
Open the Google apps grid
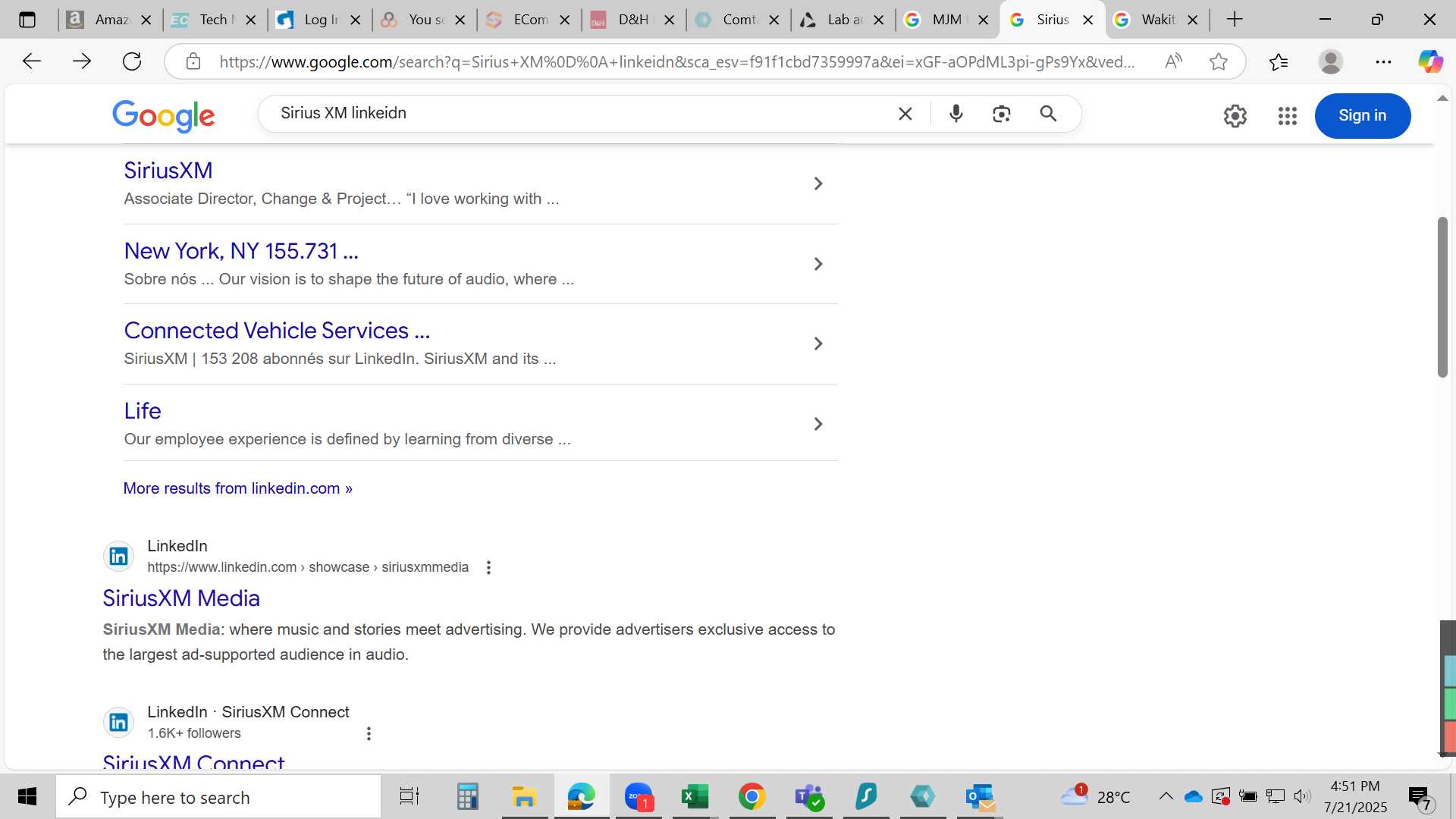1288,116
